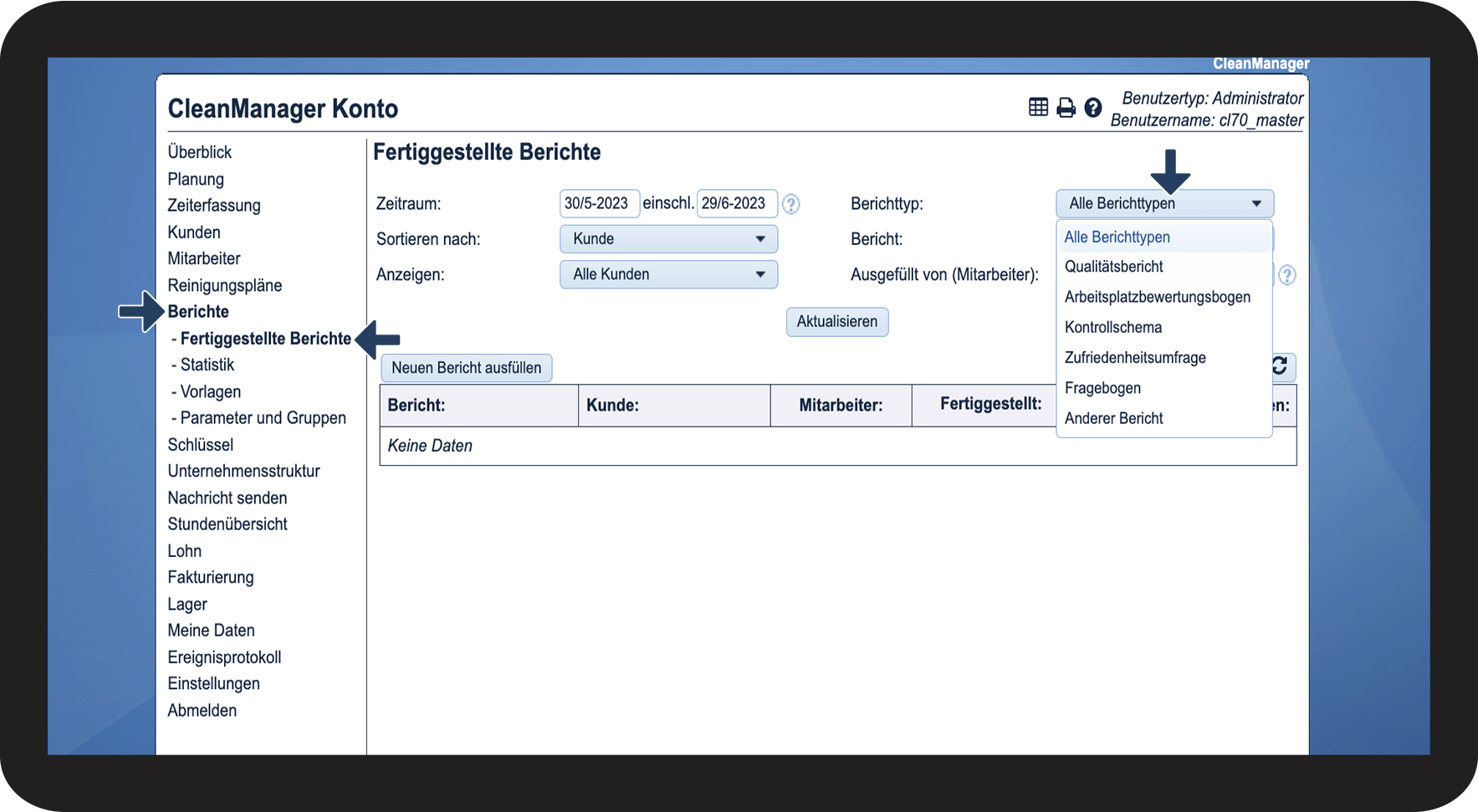Click the Kunde: column header
The width and height of the screenshot is (1478, 812).
[x=674, y=406]
